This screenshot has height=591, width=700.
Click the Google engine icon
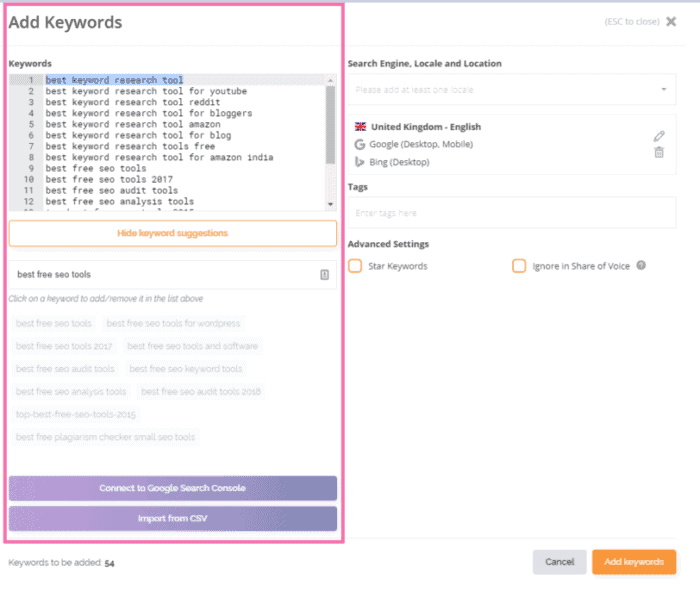click(x=360, y=144)
